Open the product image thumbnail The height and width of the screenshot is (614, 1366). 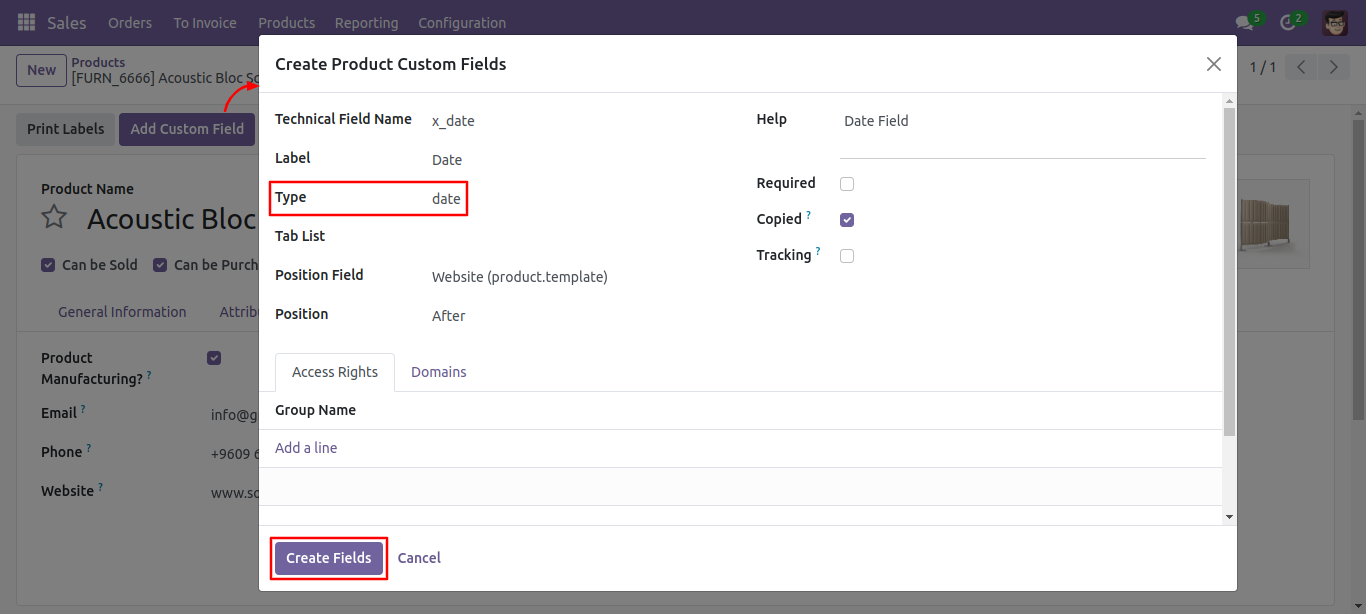pyautogui.click(x=1273, y=224)
